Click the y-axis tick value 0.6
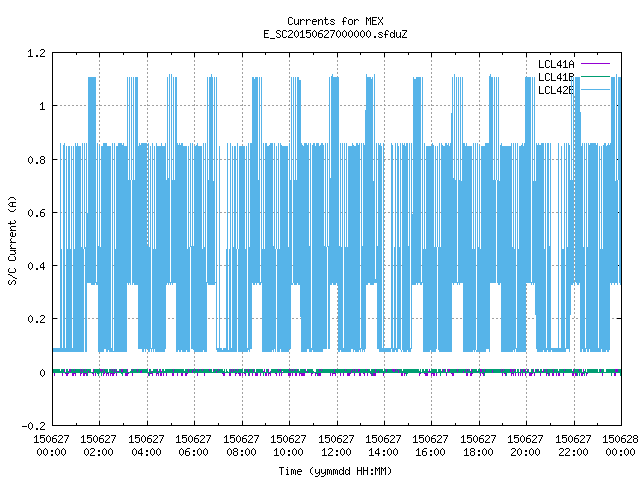This screenshot has width=640, height=480. coord(36,213)
